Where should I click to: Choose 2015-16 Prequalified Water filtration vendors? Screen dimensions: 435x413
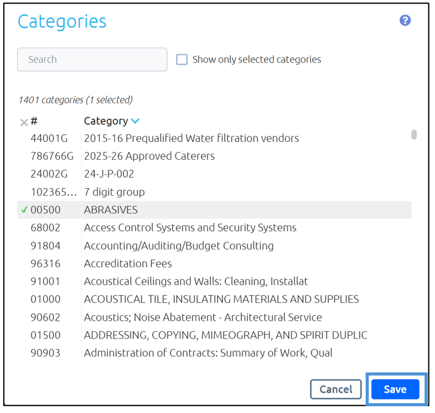tap(214, 138)
